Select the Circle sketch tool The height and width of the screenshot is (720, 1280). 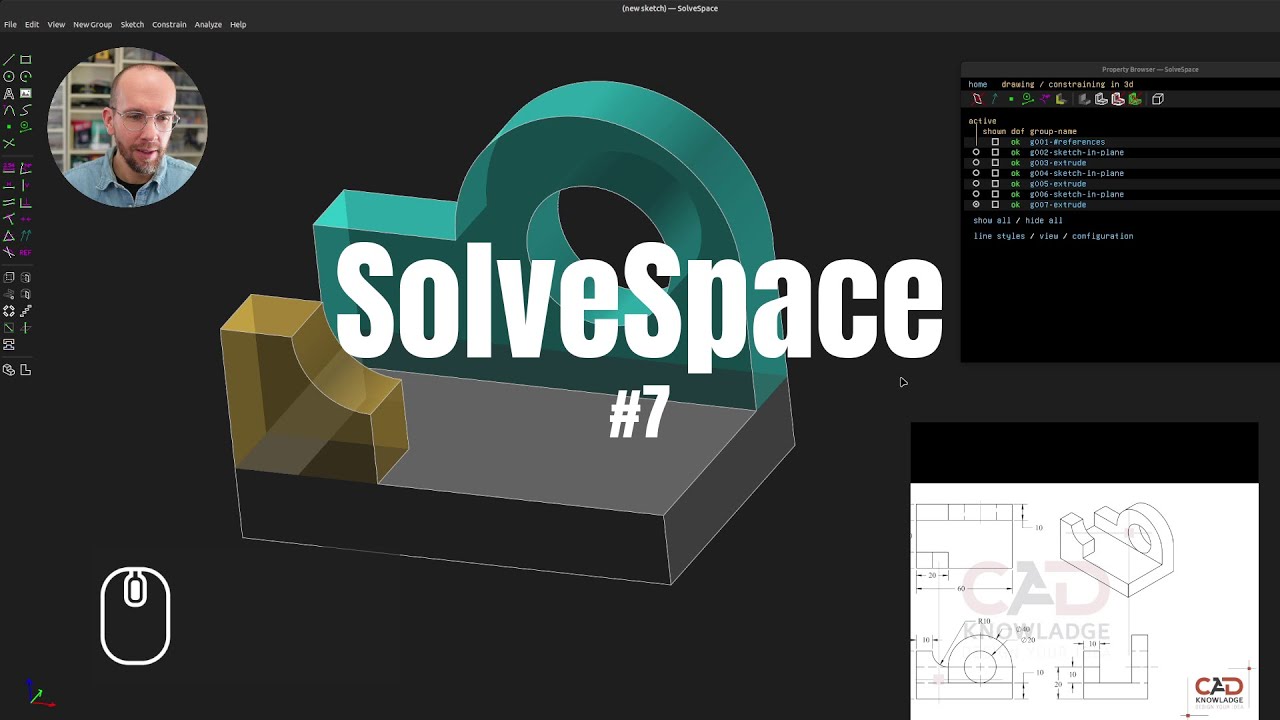pos(9,76)
